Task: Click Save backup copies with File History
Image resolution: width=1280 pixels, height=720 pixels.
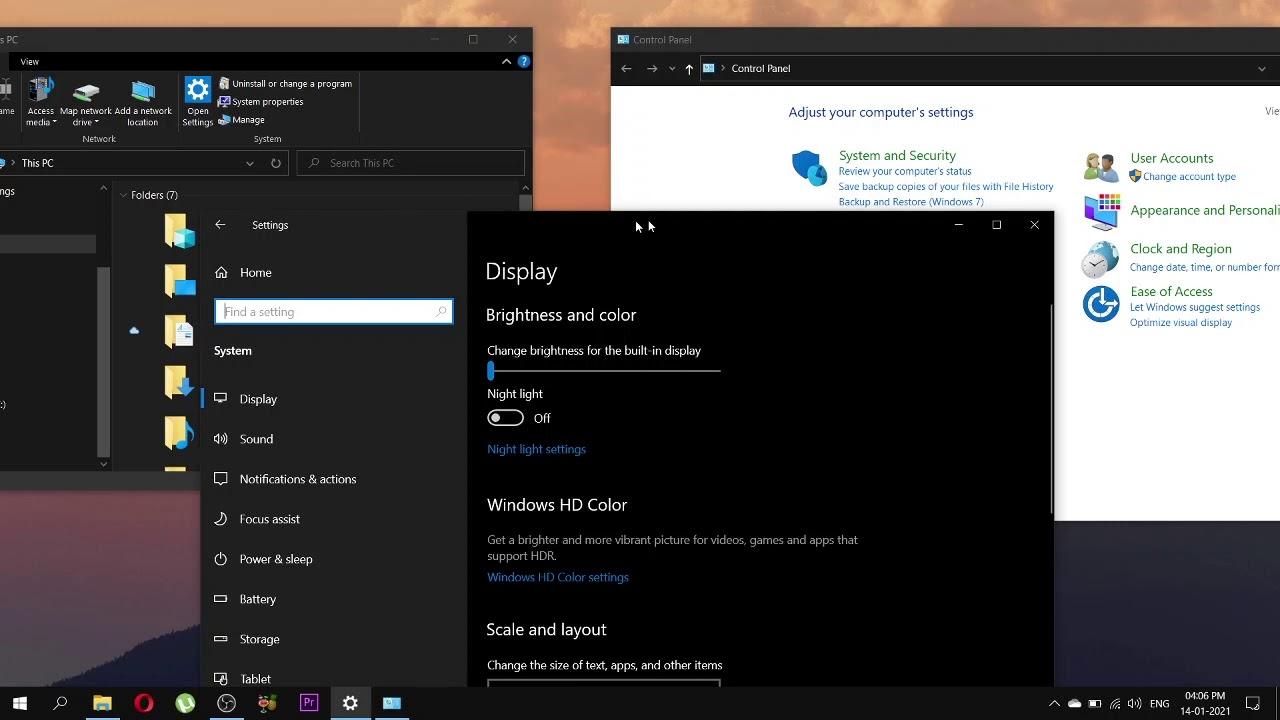Action: [946, 186]
